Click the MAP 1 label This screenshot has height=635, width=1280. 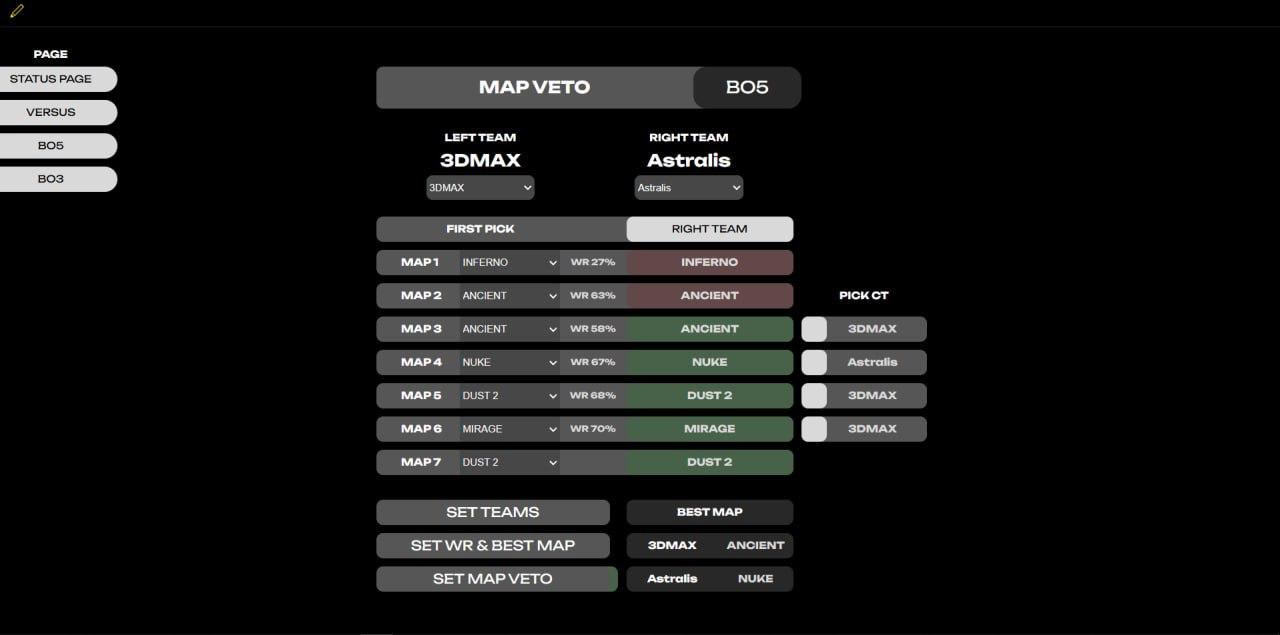[420, 262]
